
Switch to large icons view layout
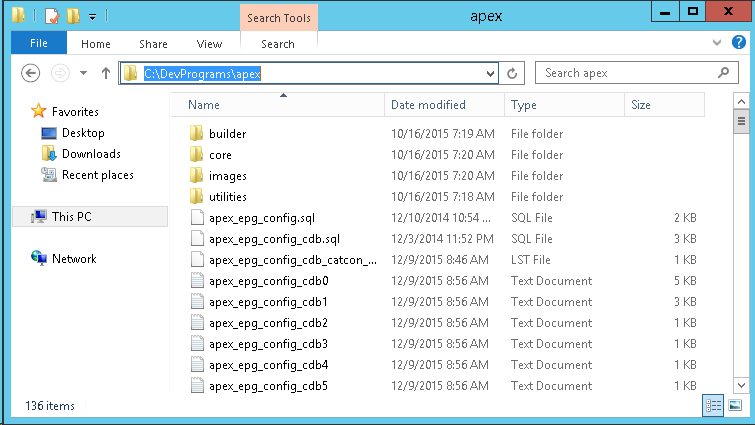tap(735, 405)
